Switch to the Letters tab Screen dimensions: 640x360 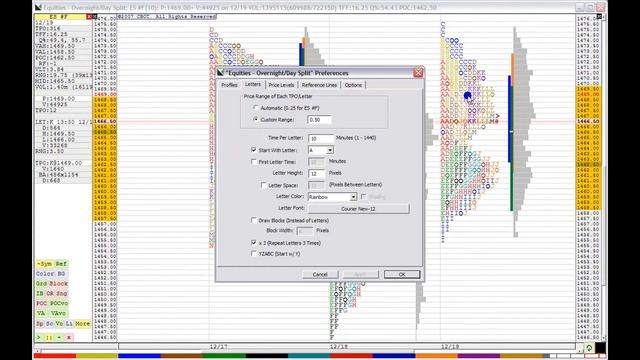click(x=253, y=84)
